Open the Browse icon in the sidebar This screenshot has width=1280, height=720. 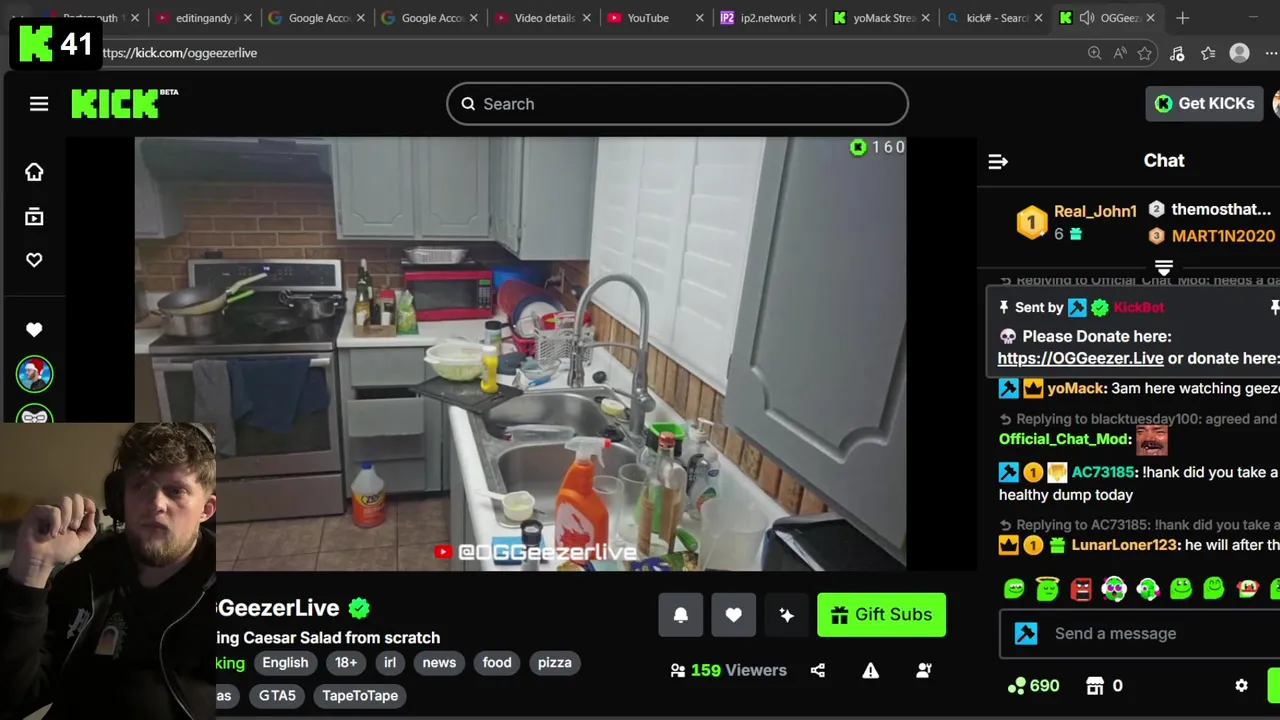point(34,216)
